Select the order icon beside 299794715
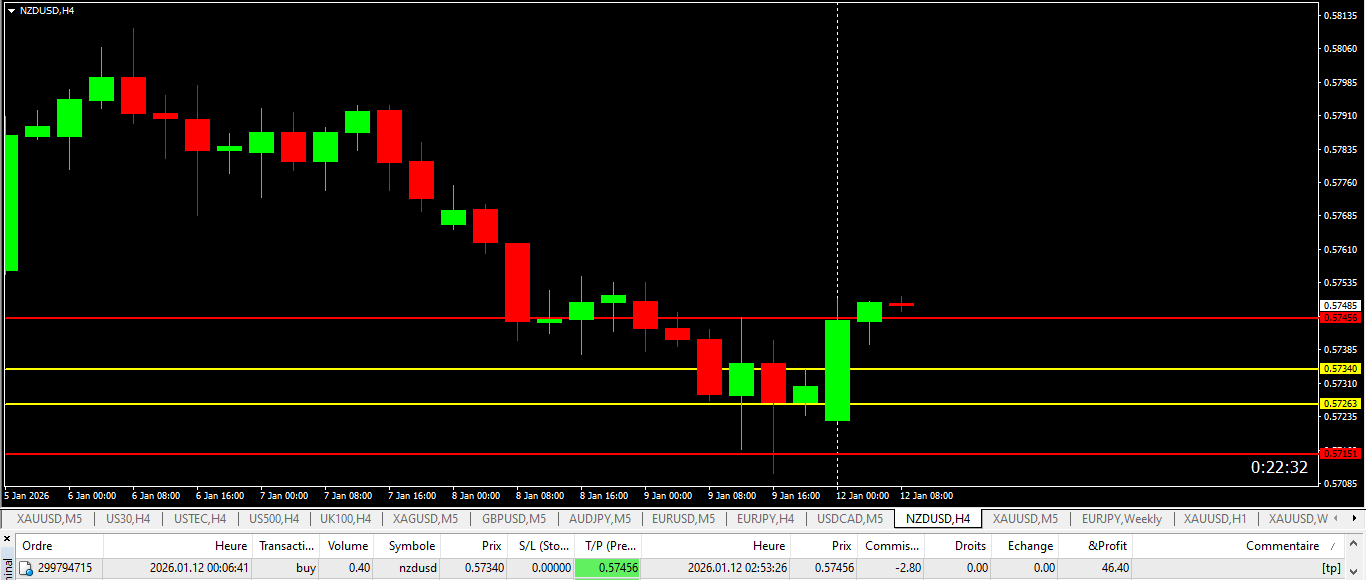Image resolution: width=1366 pixels, height=580 pixels. [x=27, y=568]
